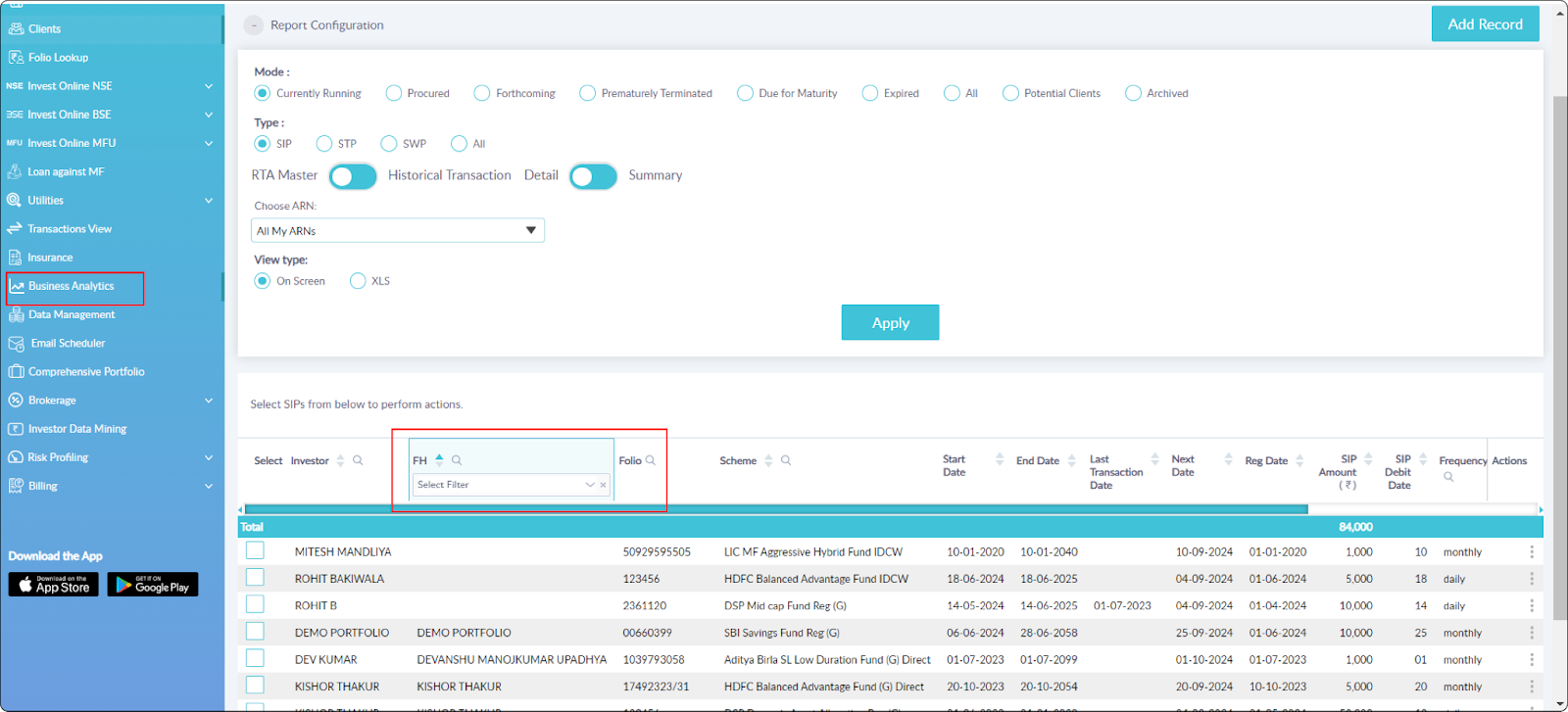Click the Comprehensive Portfolio icon
The height and width of the screenshot is (712, 1568).
click(16, 371)
